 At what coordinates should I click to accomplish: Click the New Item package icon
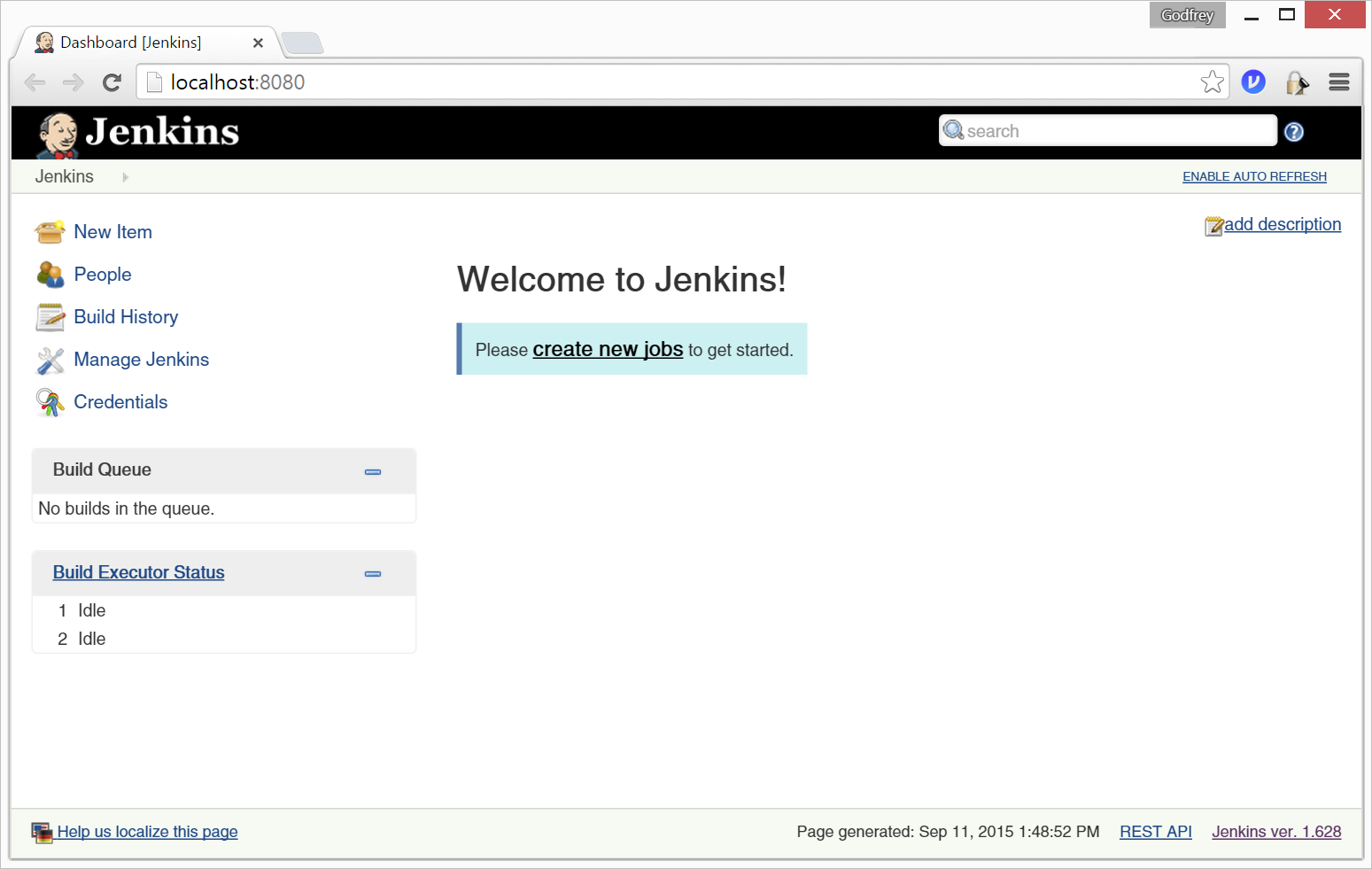[x=50, y=232]
